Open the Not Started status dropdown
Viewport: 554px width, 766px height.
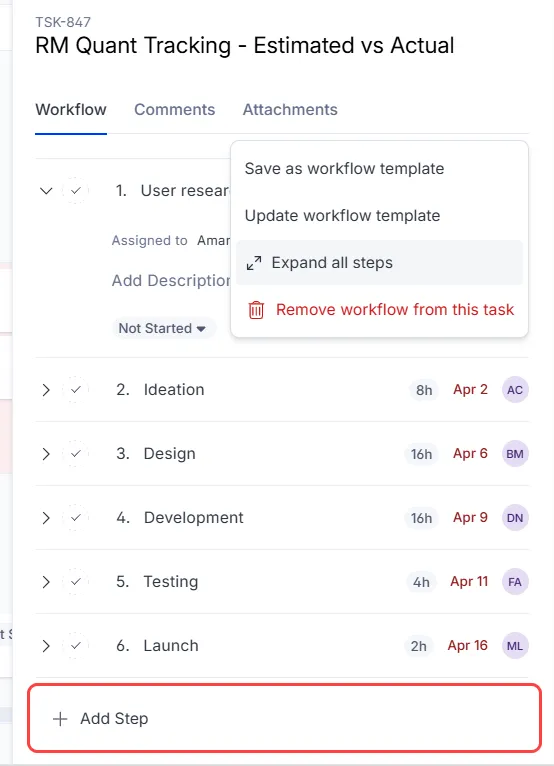point(163,328)
